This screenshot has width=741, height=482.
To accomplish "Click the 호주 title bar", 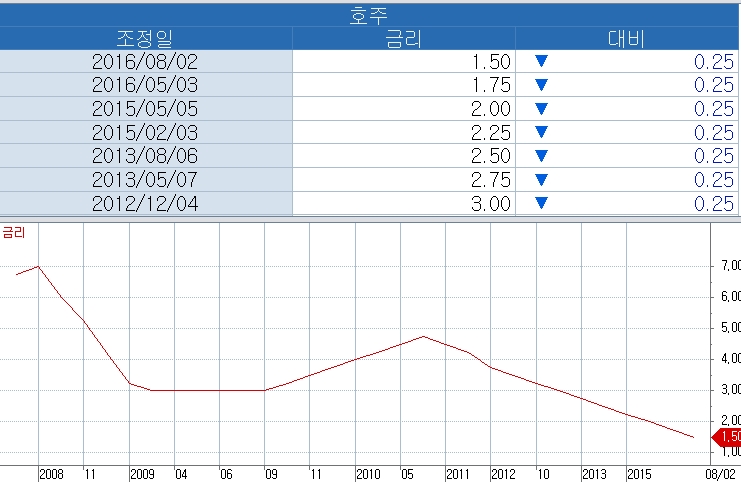I will click(x=370, y=14).
